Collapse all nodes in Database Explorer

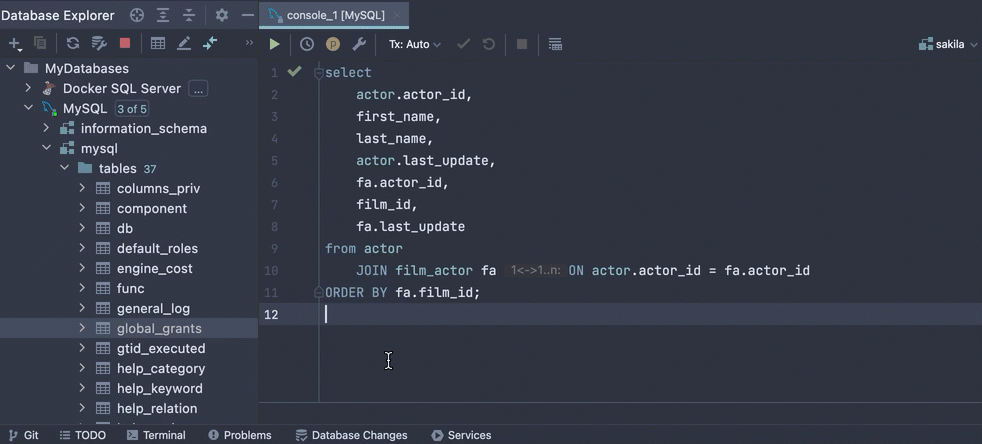pos(189,15)
